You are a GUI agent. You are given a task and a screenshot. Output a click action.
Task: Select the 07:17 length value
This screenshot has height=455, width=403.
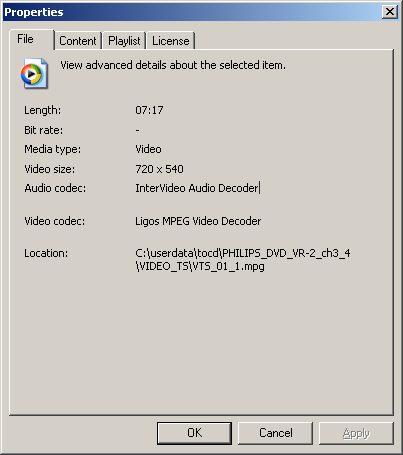click(x=149, y=110)
